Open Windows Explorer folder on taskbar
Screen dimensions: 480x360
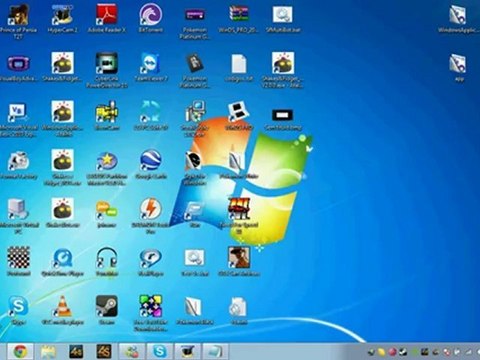[x=49, y=352]
